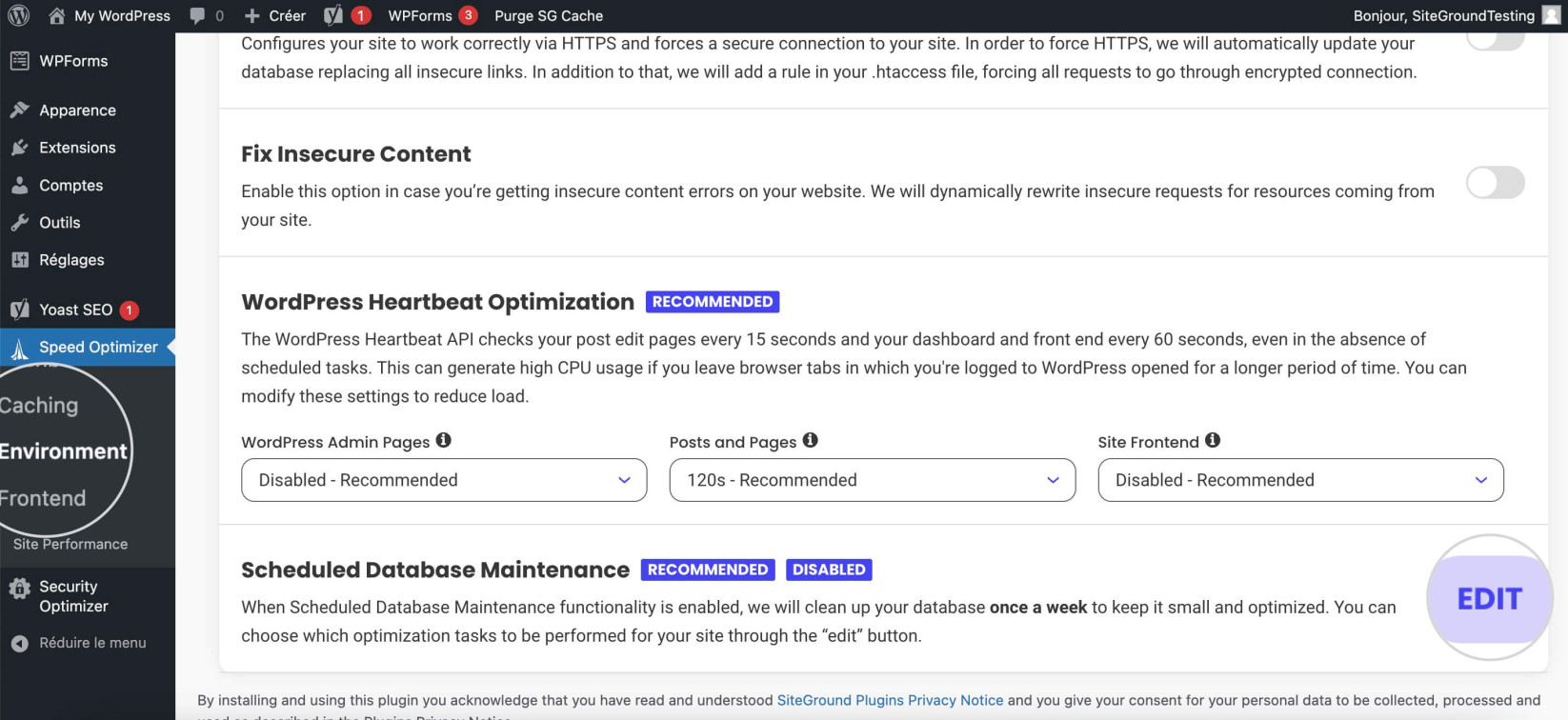Click the WPForms red count badge
The image size is (1568, 720).
click(468, 15)
